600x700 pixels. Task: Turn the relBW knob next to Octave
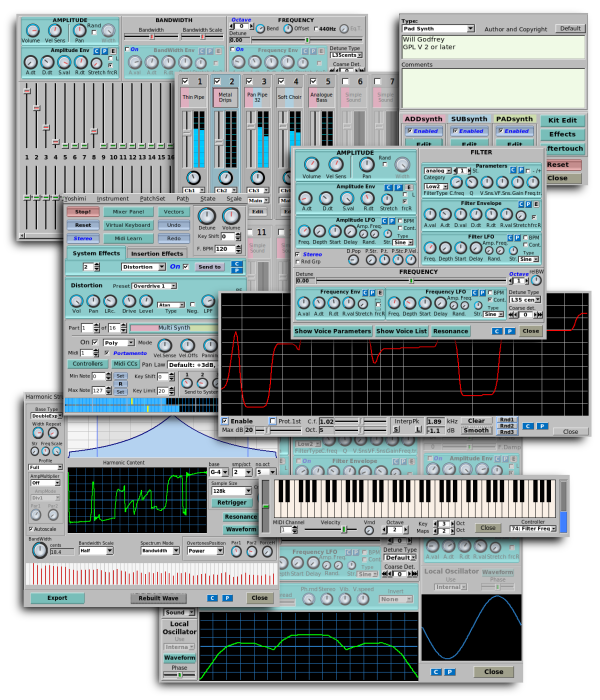(x=536, y=280)
